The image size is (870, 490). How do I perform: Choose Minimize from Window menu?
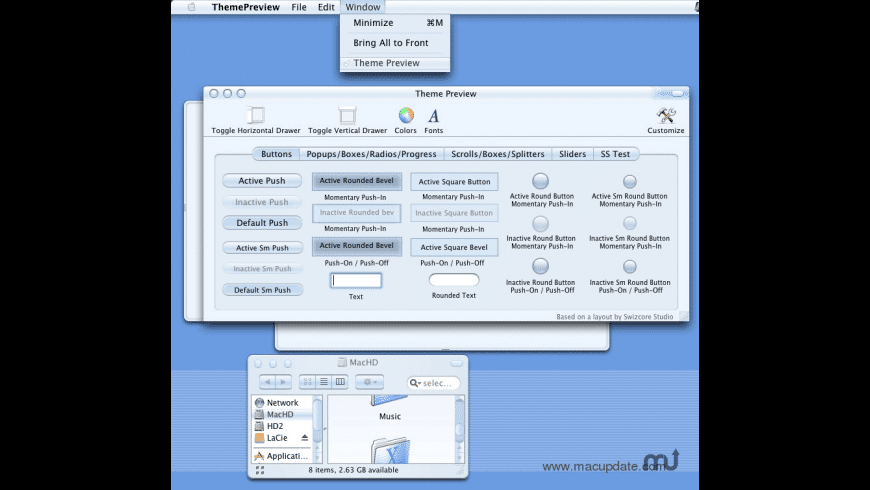(x=395, y=23)
